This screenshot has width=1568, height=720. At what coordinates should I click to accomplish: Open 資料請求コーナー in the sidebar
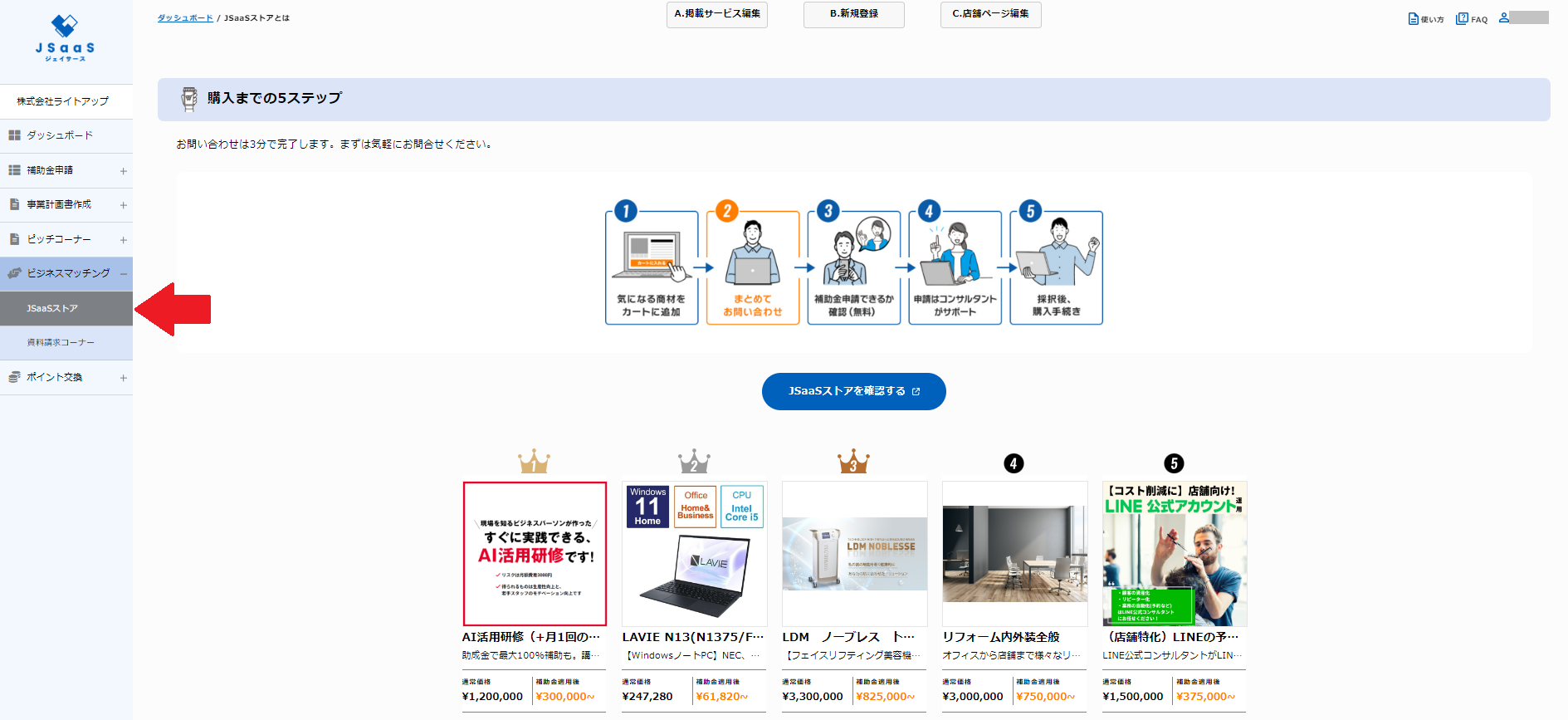61,342
